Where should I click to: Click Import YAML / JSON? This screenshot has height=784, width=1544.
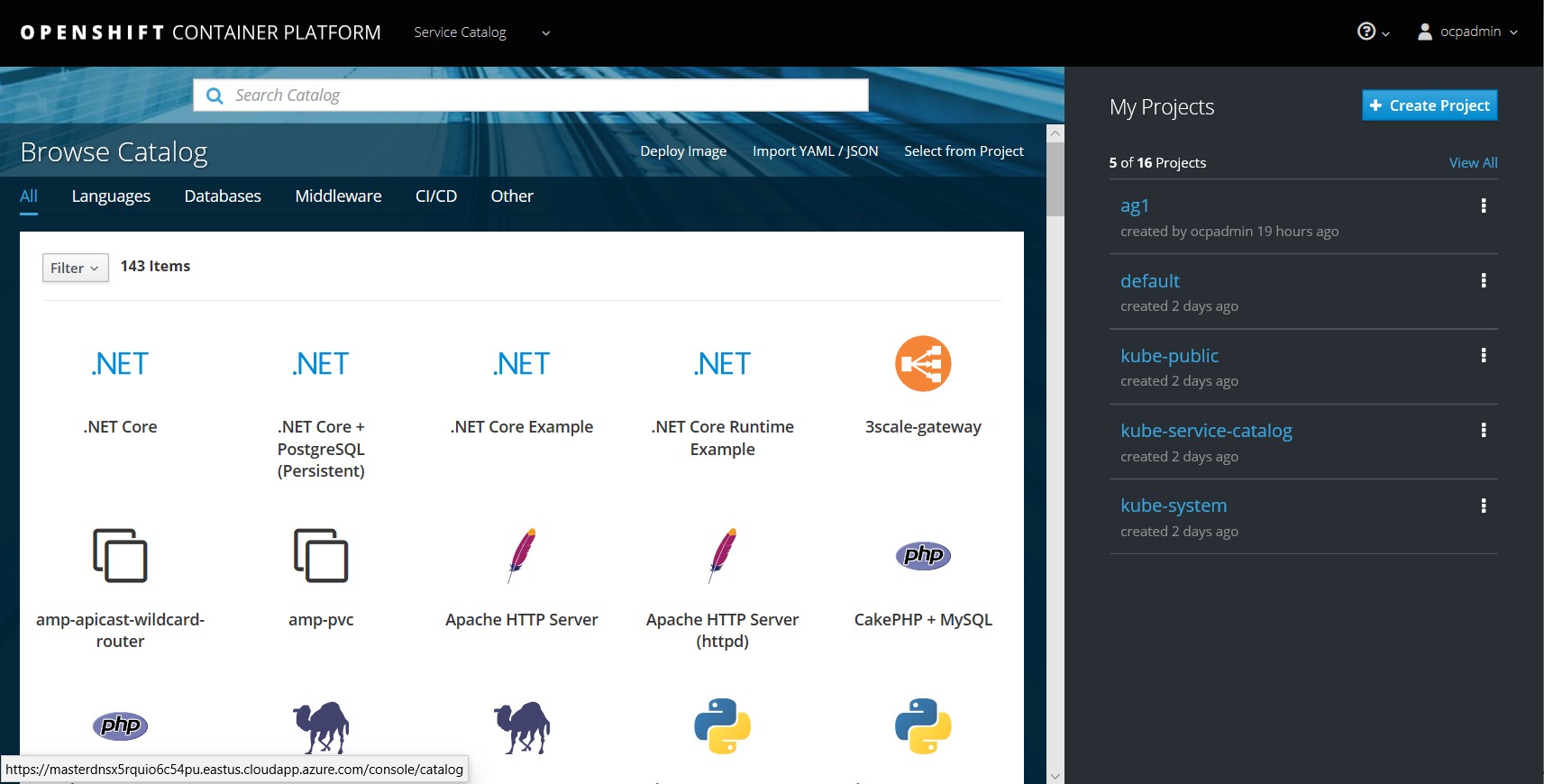click(816, 151)
